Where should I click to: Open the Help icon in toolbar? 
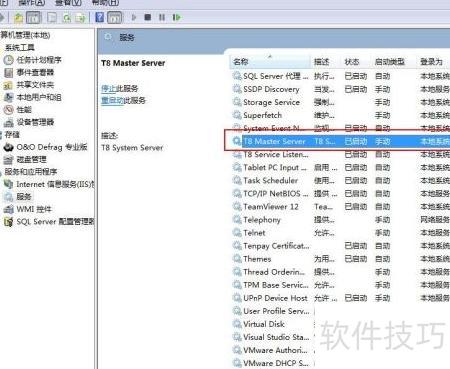coord(99,17)
